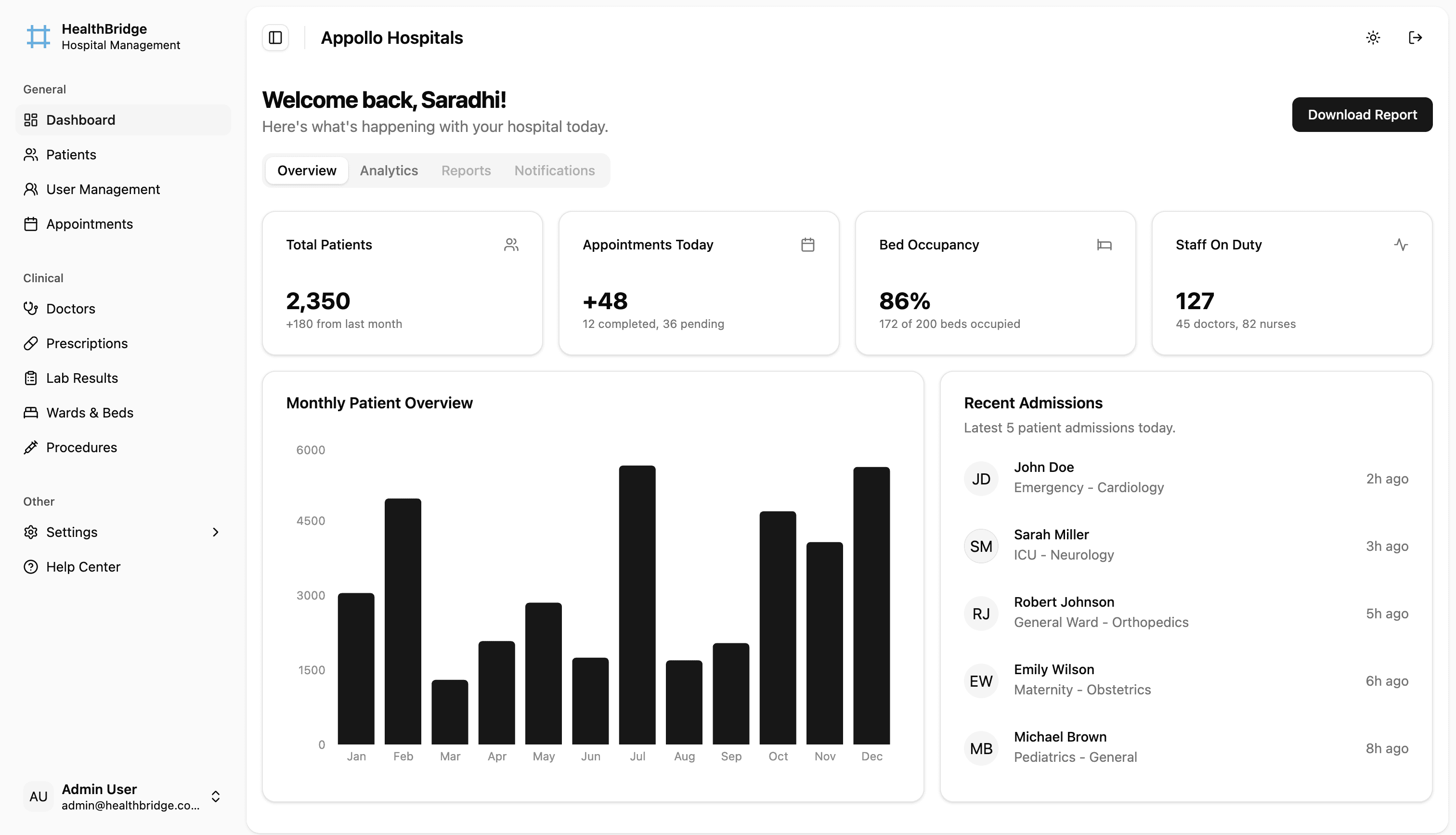Switch to light/dark theme with sun icon

pyautogui.click(x=1372, y=37)
